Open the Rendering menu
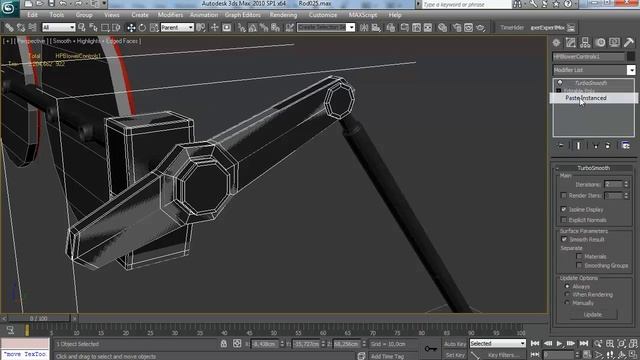Image resolution: width=640 pixels, height=360 pixels. 283,15
